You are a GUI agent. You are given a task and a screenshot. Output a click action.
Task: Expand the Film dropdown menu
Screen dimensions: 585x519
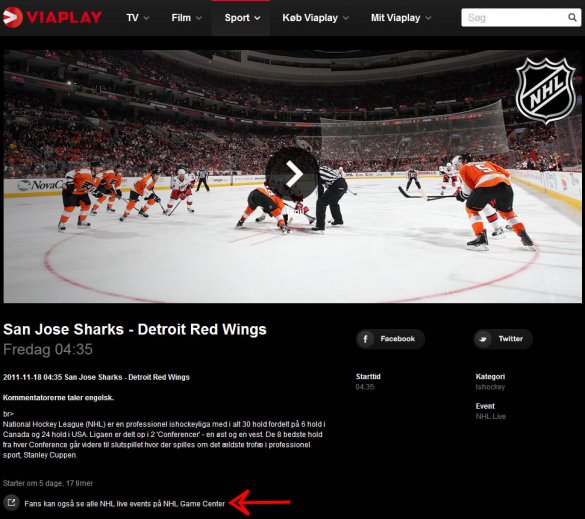(187, 18)
